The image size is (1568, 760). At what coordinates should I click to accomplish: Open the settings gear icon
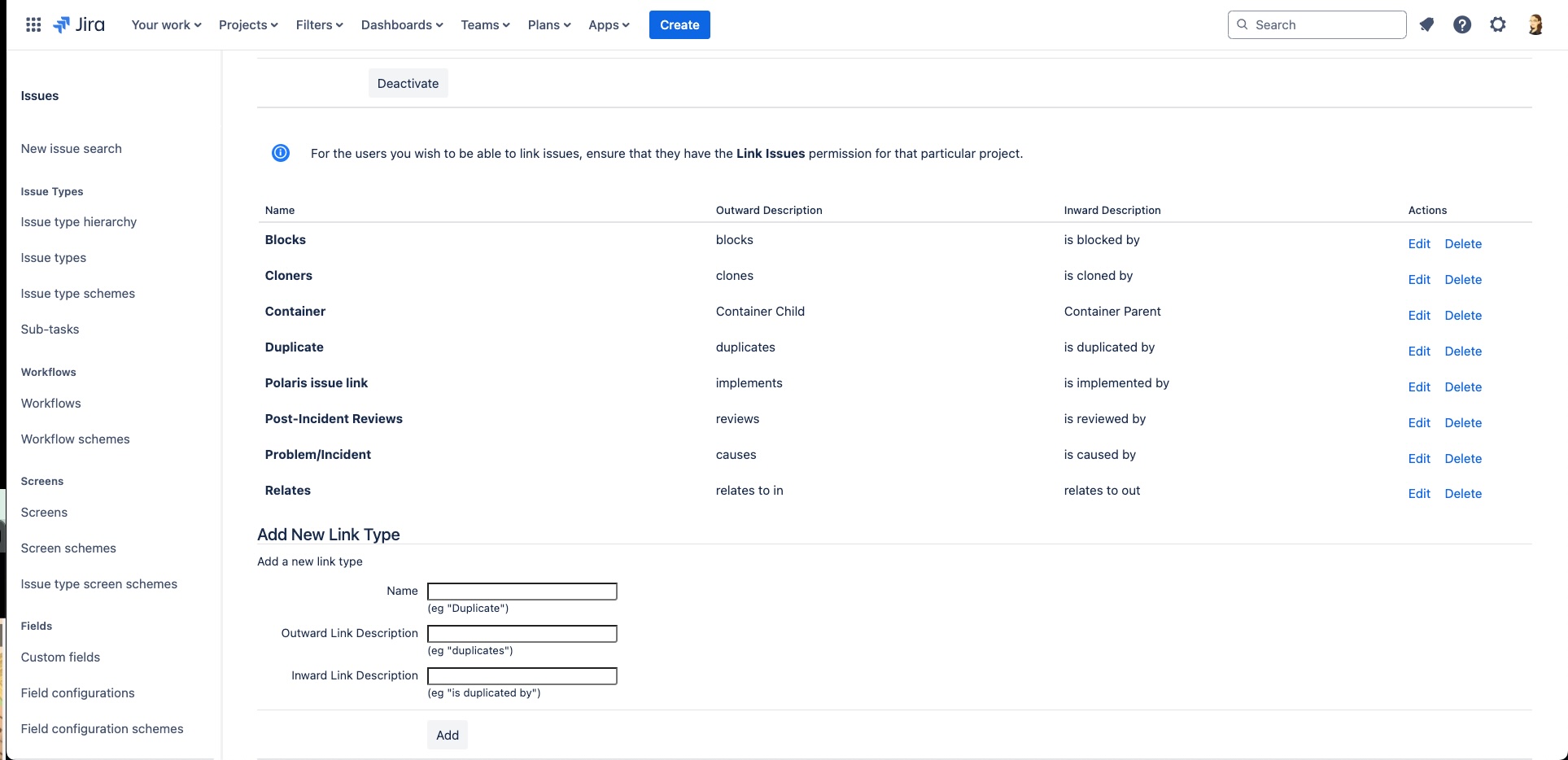(1498, 24)
